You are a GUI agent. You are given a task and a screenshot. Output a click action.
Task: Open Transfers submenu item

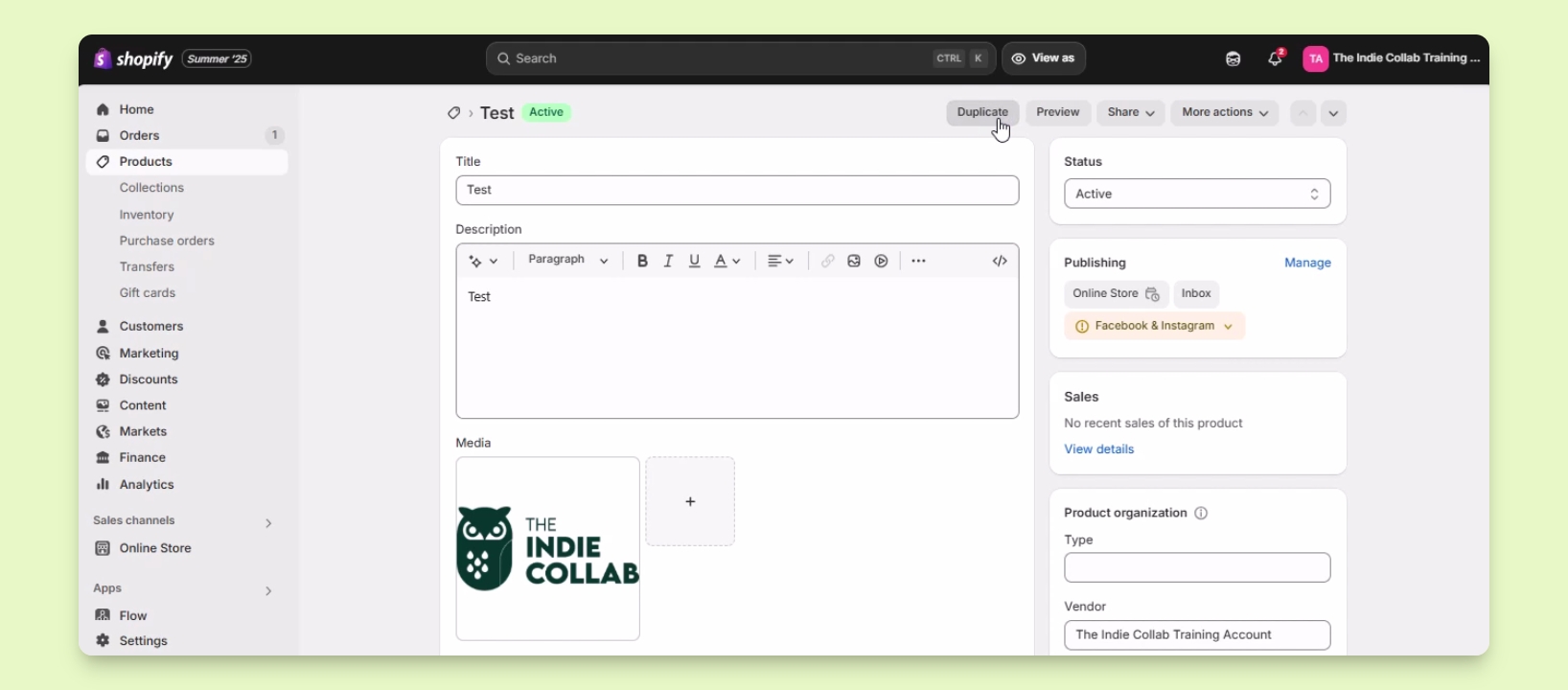click(x=147, y=266)
